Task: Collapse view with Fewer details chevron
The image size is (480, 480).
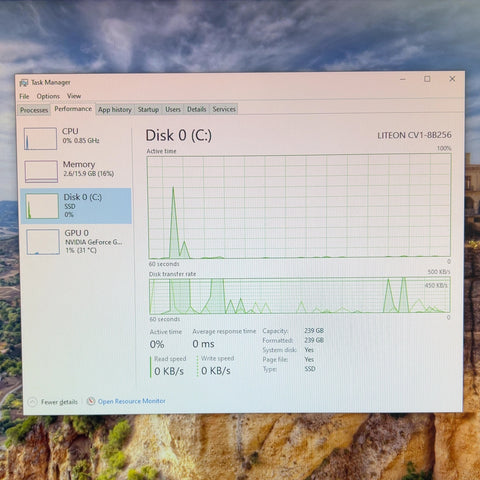Action: click(32, 402)
